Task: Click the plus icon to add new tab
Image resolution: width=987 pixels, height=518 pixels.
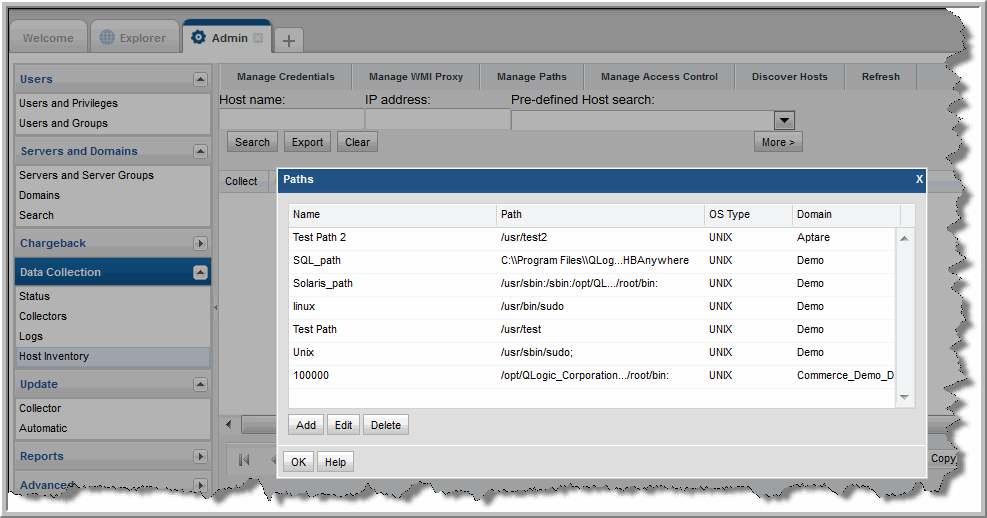Action: point(288,40)
